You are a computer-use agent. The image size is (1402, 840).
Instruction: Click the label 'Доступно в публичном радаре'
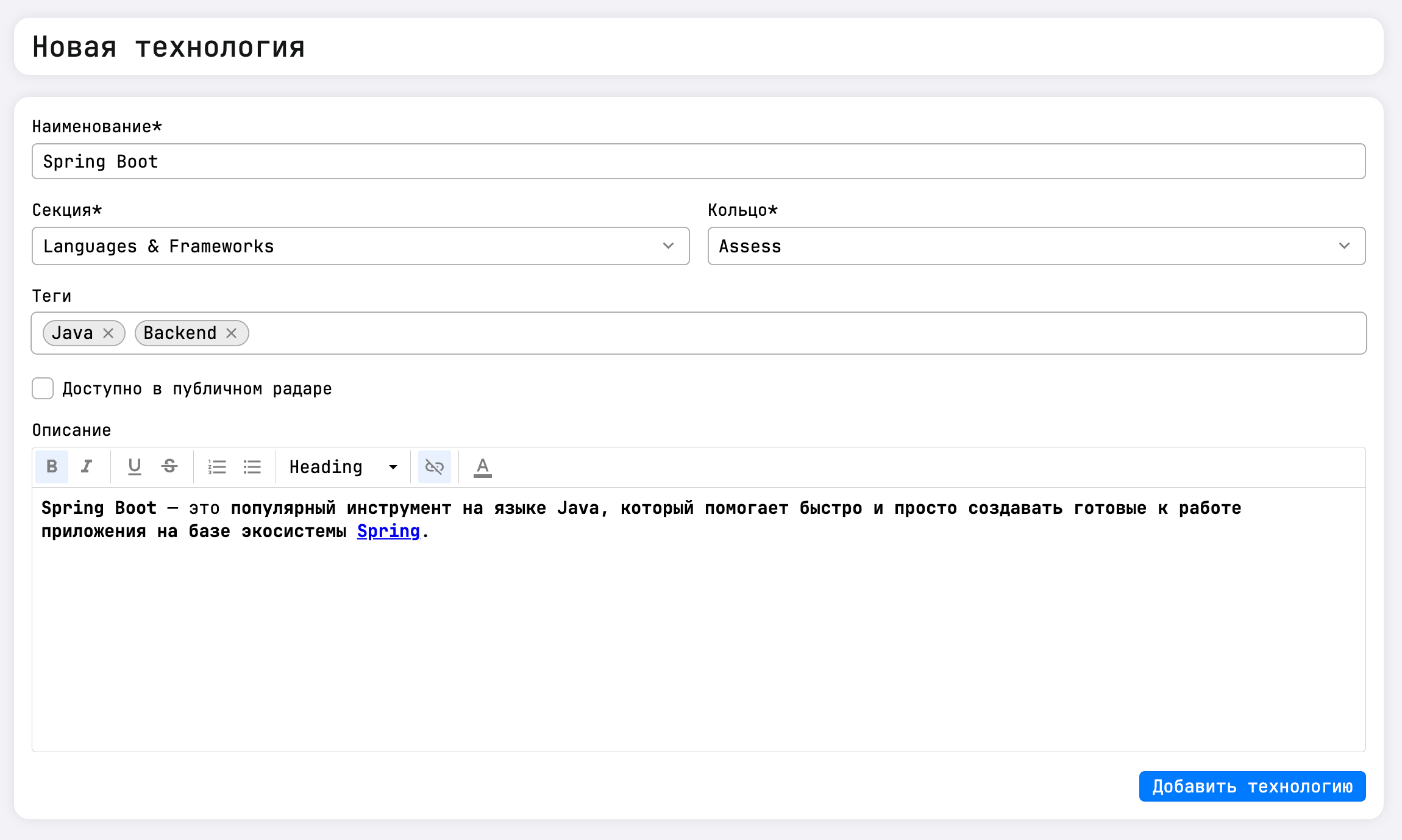point(197,389)
